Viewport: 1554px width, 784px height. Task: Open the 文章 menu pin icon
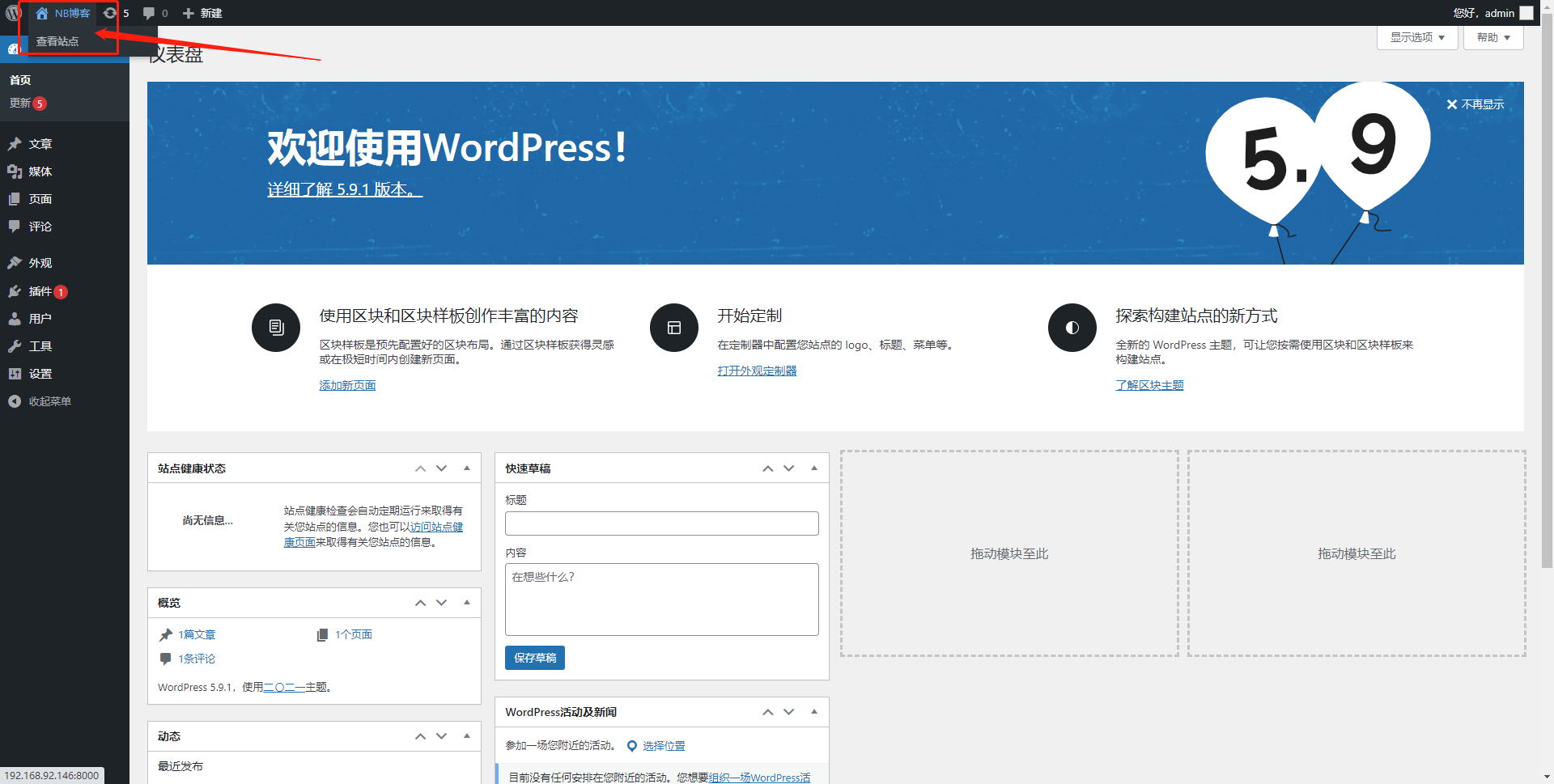(15, 144)
